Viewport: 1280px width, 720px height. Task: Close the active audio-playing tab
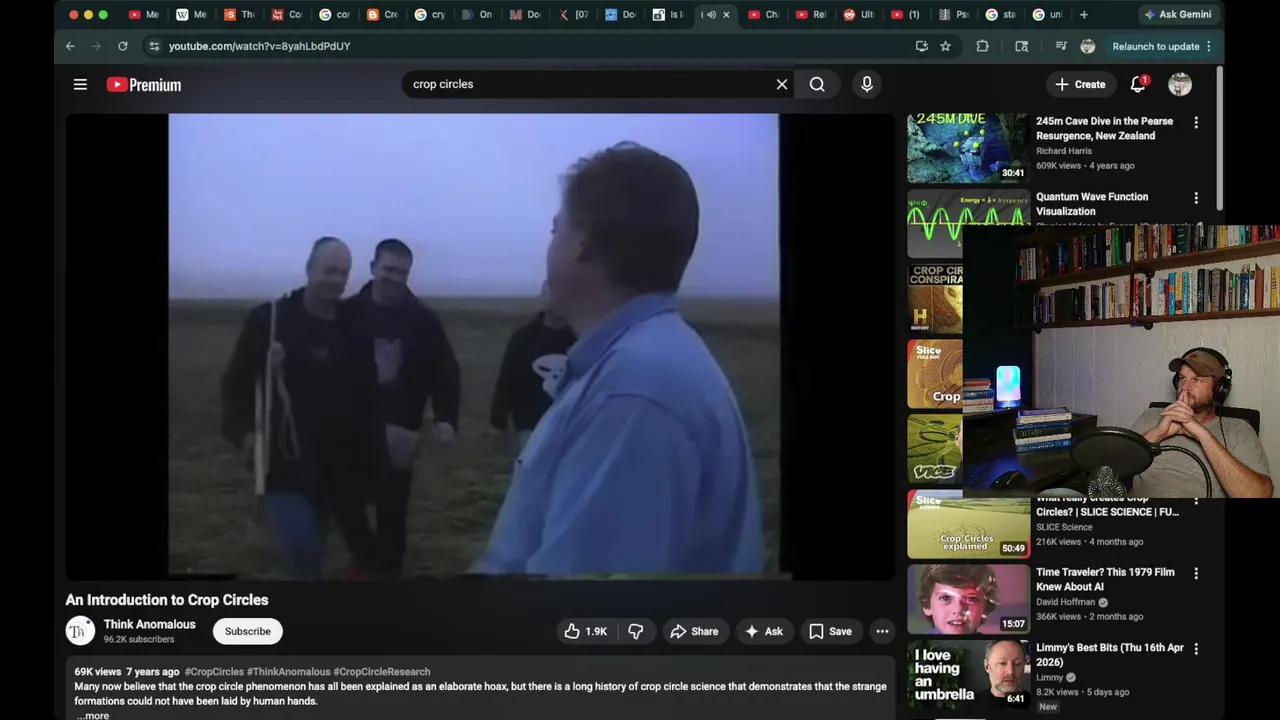click(x=726, y=15)
